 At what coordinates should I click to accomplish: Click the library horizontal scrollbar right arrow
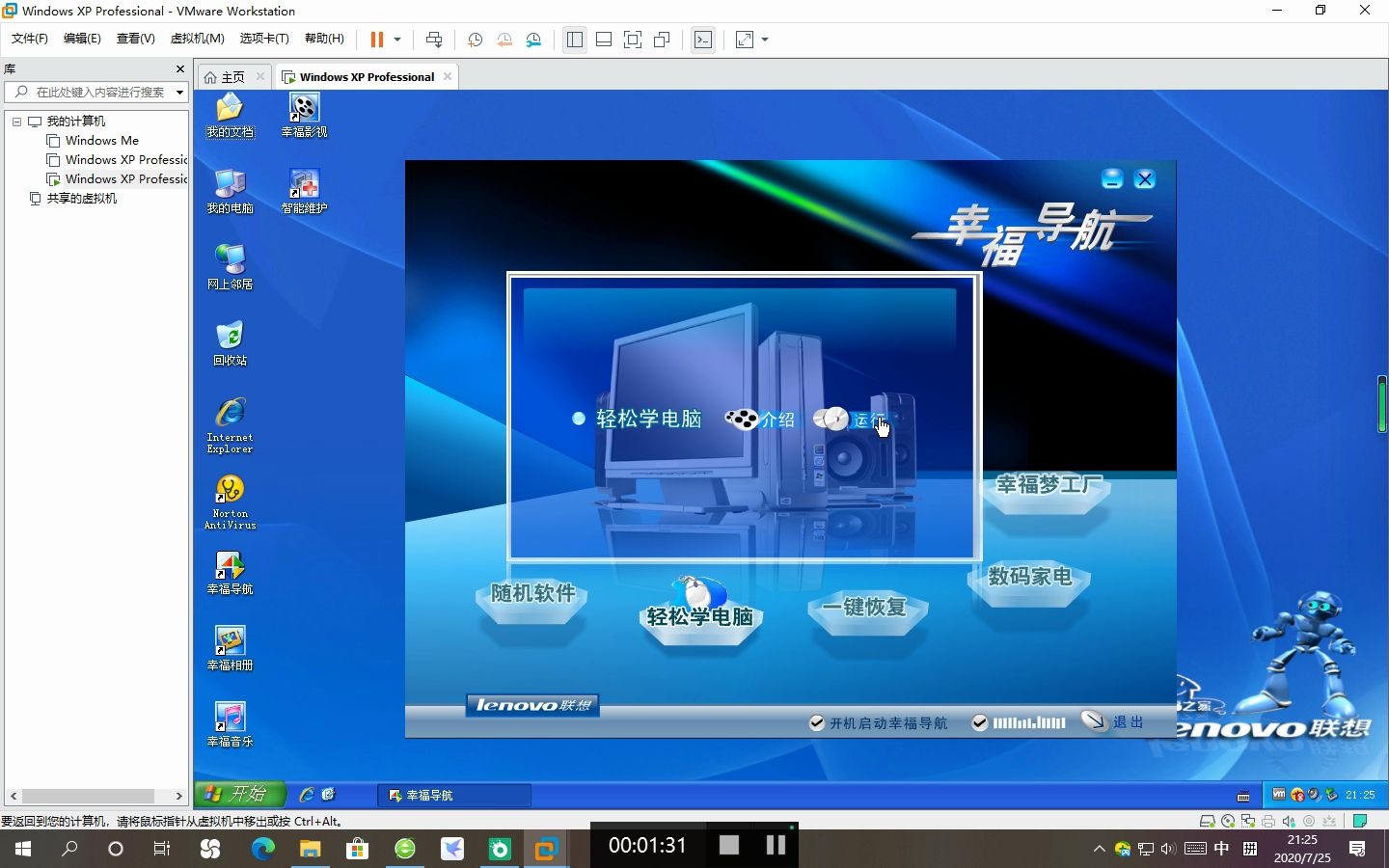179,796
